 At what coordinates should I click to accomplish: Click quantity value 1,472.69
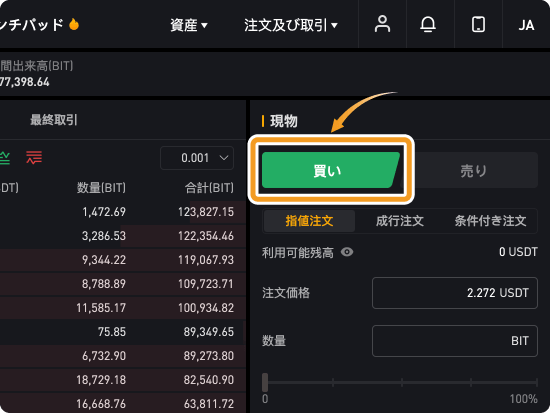coord(104,212)
